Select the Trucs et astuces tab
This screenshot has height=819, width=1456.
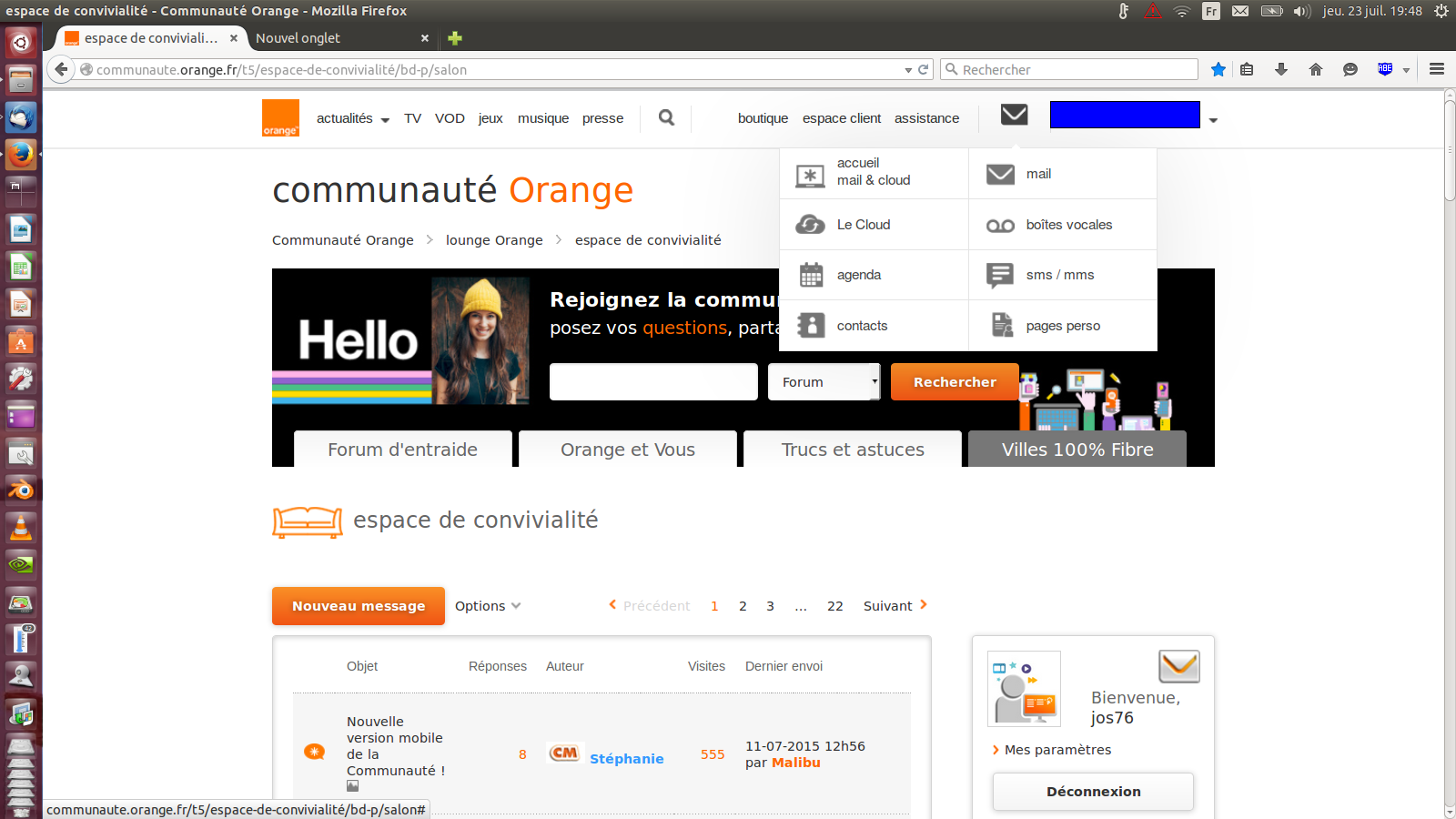(x=852, y=449)
